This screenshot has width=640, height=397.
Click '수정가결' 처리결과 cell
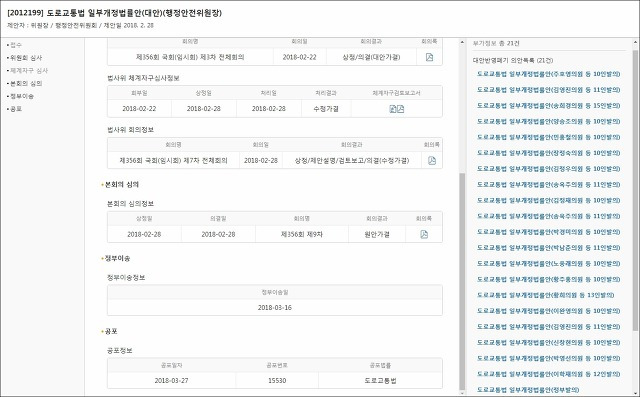[x=326, y=109]
